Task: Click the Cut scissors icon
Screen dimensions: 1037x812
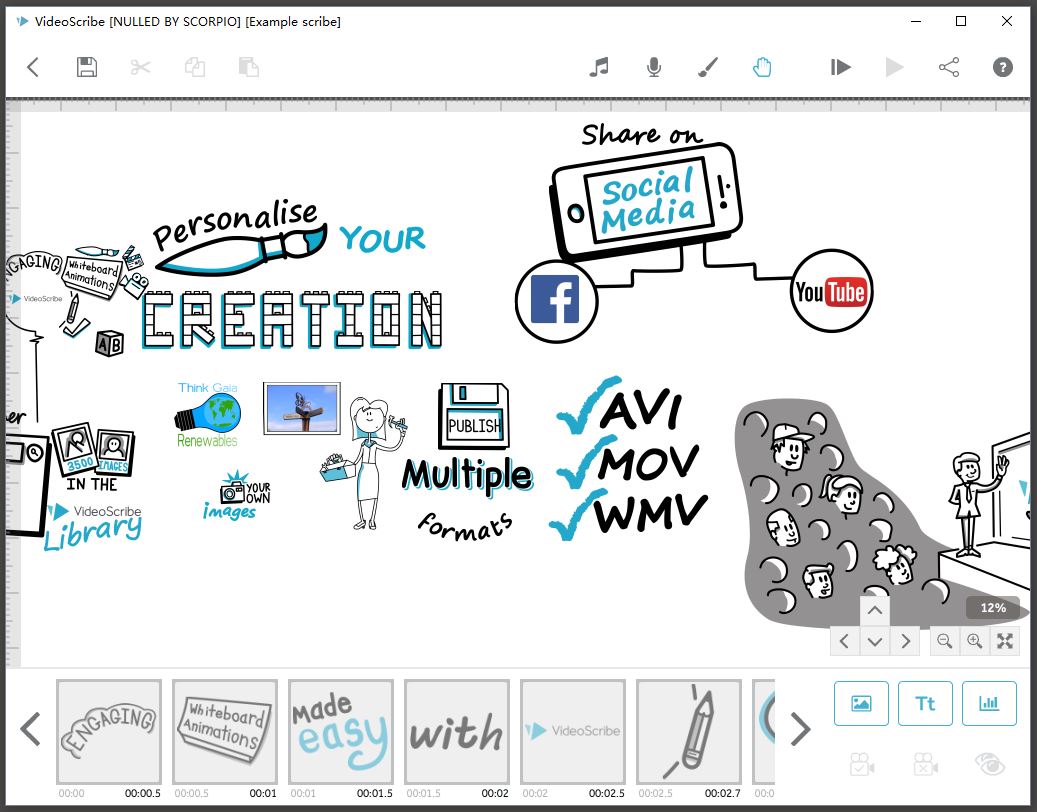Action: point(140,67)
